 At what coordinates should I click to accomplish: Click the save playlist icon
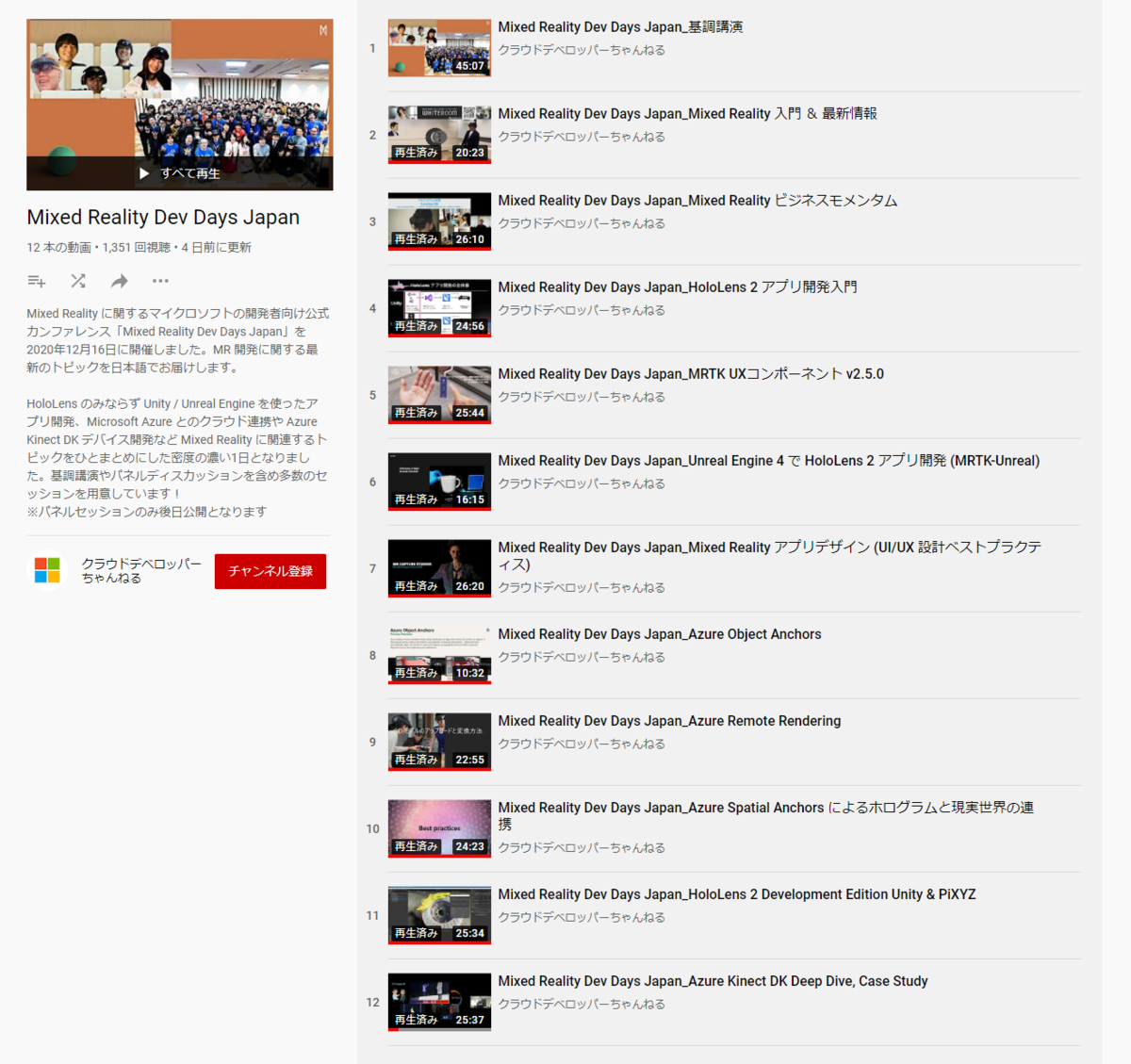(x=37, y=281)
